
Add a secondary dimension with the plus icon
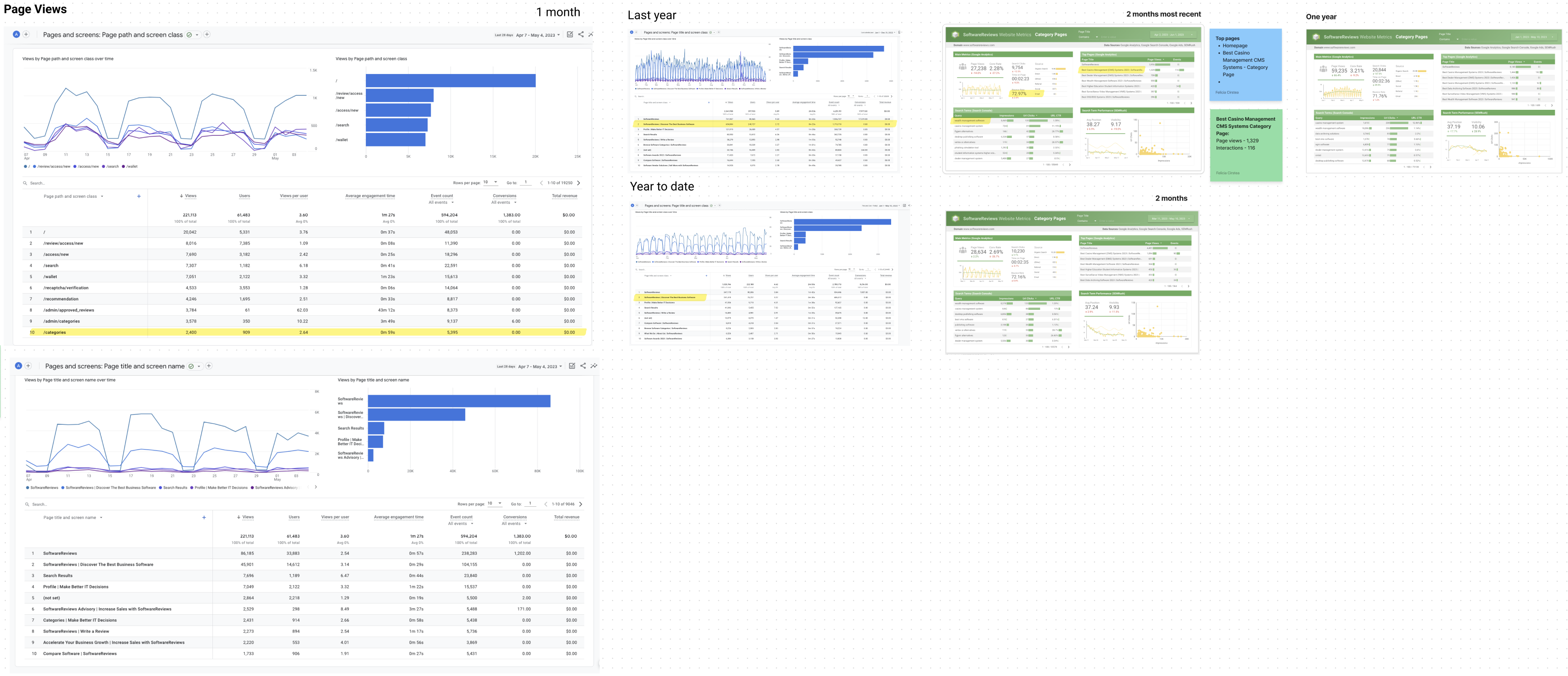pos(139,196)
